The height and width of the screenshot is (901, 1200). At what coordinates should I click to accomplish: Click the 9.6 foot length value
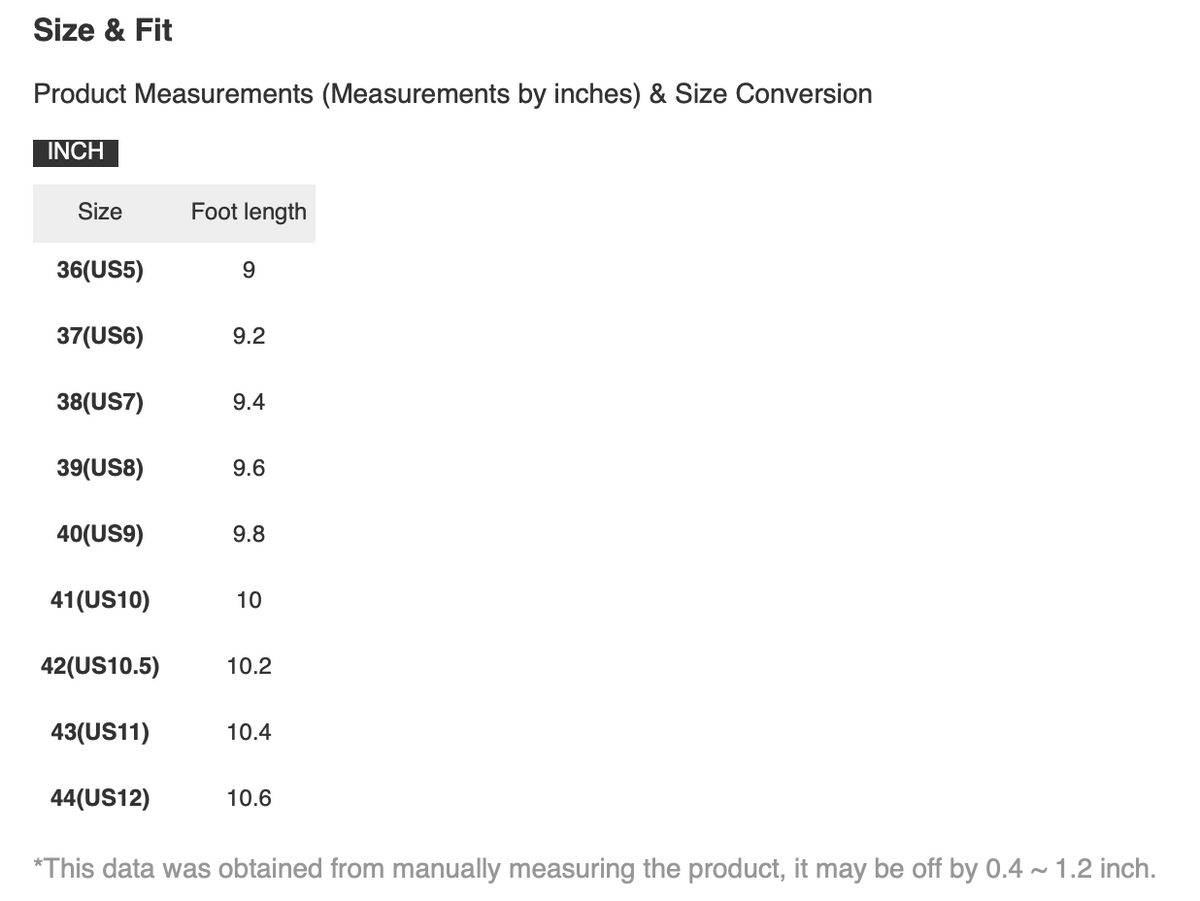[x=249, y=469]
